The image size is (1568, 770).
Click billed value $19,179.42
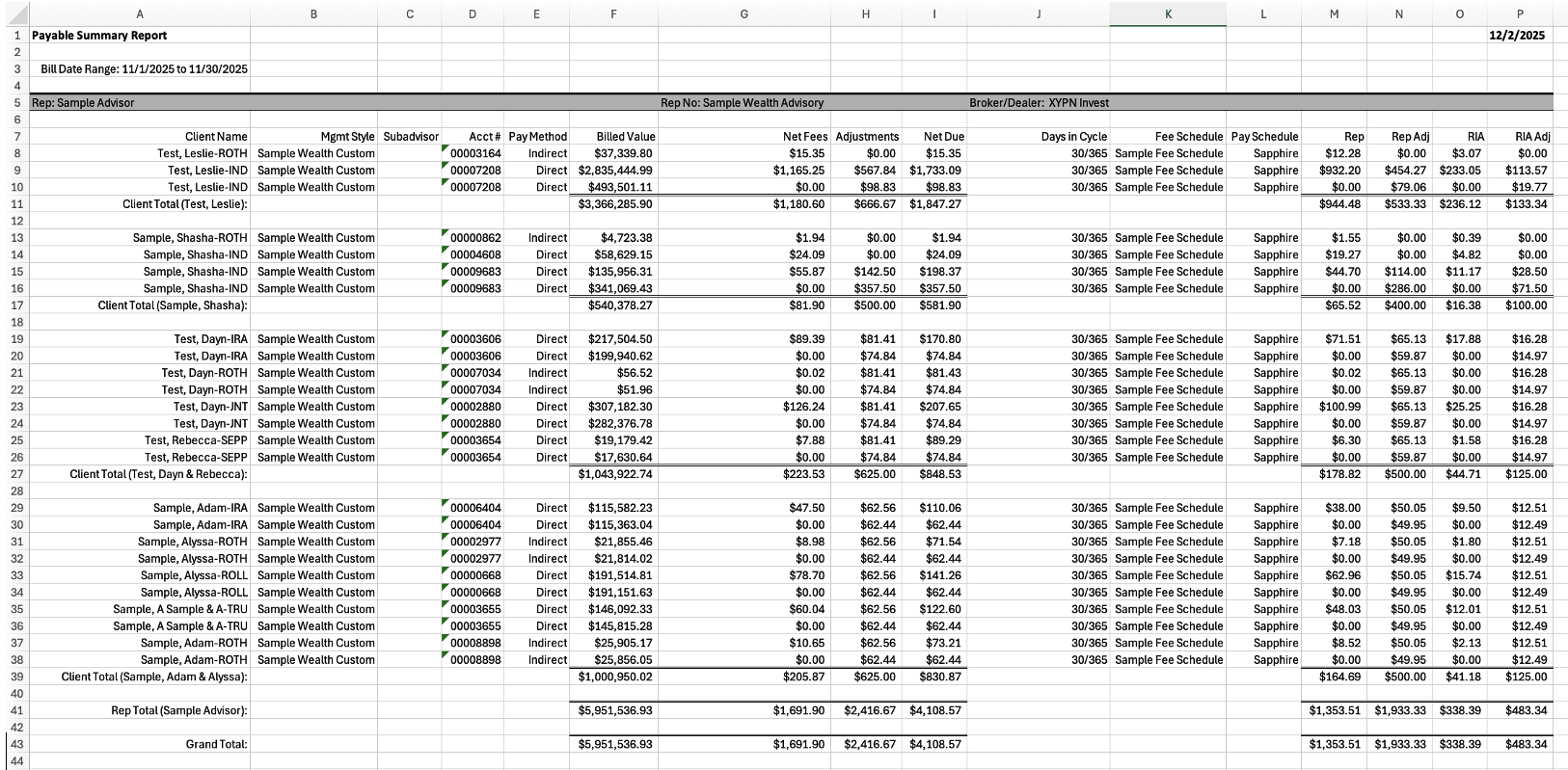(623, 440)
